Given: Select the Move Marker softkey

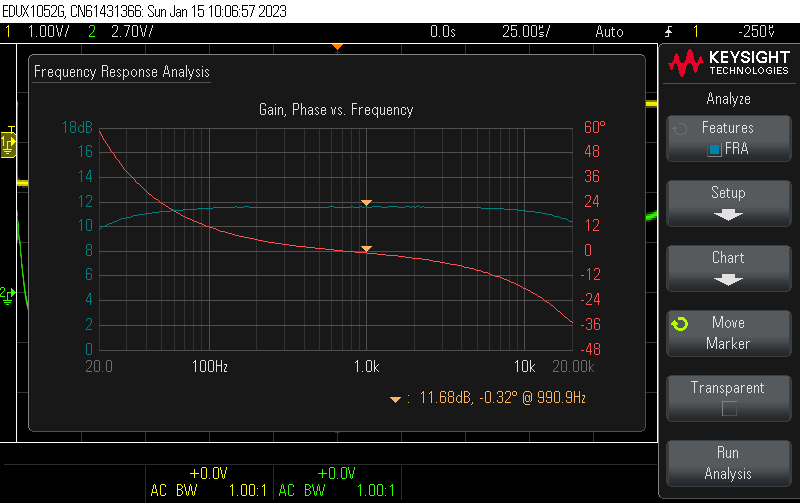Looking at the screenshot, I should pos(729,333).
